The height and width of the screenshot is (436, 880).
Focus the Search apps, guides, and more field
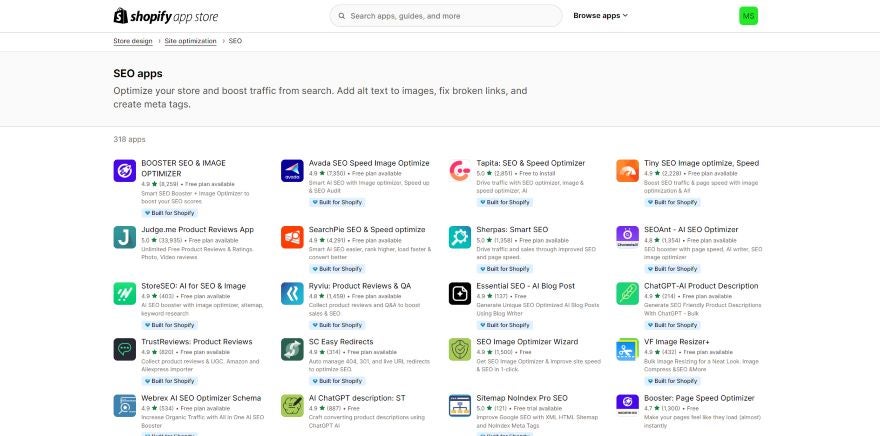pos(446,16)
